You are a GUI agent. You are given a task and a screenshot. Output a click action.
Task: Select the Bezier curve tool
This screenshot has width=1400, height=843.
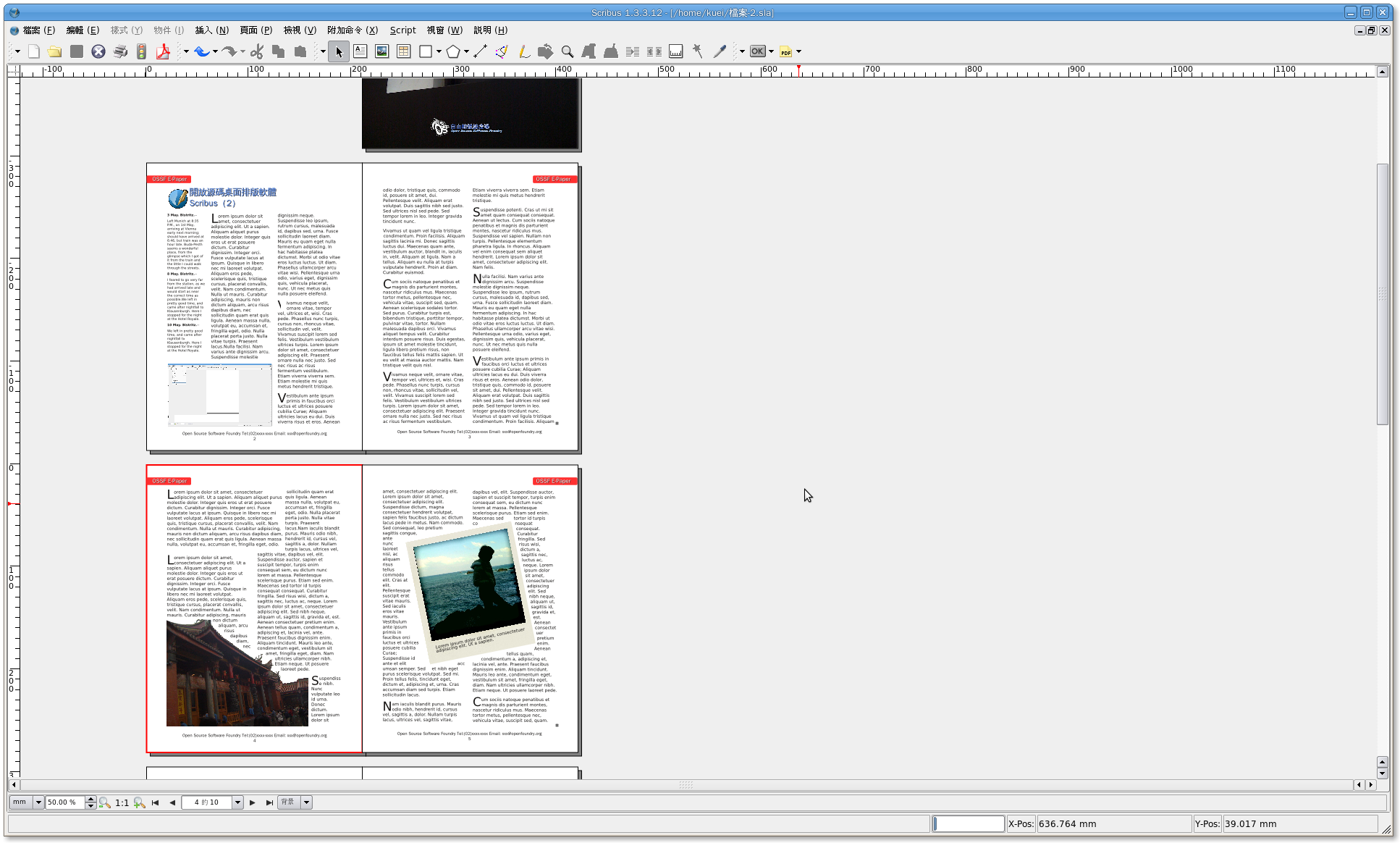pos(502,51)
